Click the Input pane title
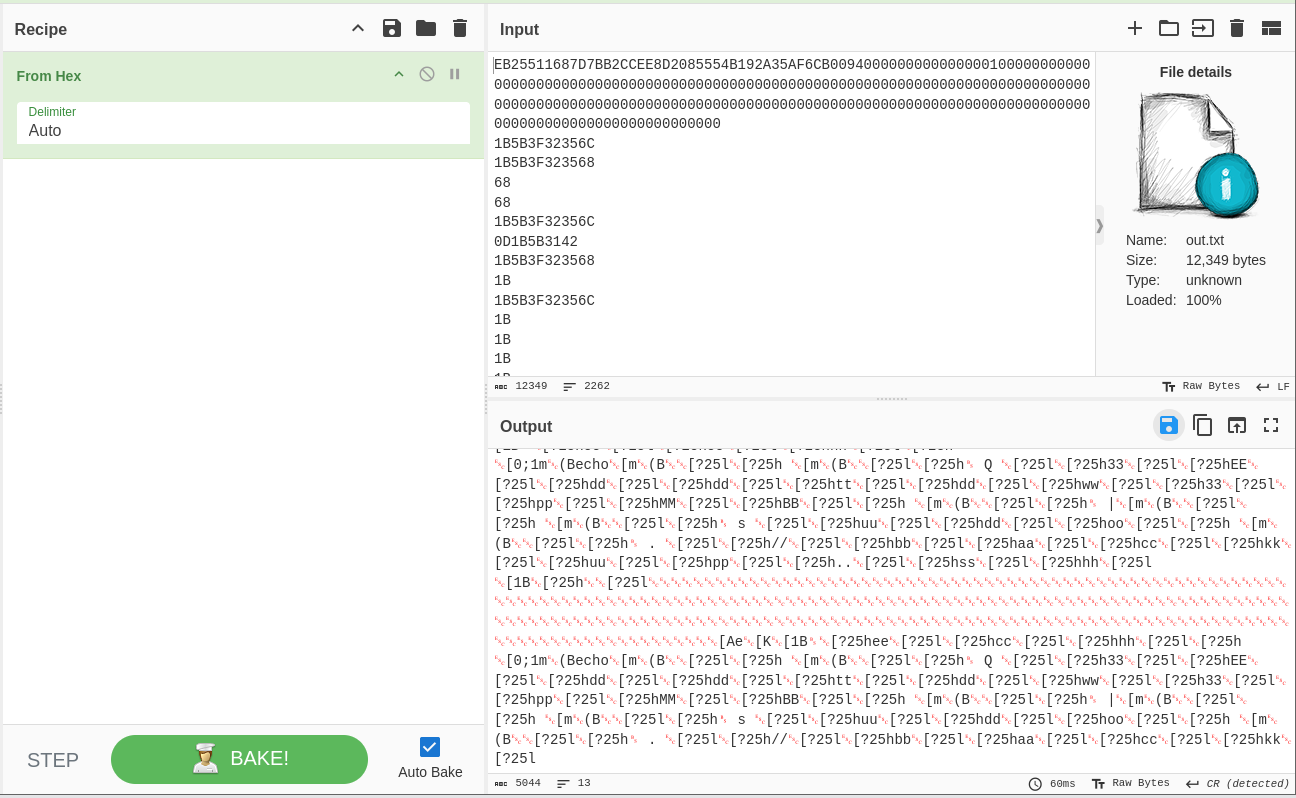The image size is (1296, 798). 519,29
